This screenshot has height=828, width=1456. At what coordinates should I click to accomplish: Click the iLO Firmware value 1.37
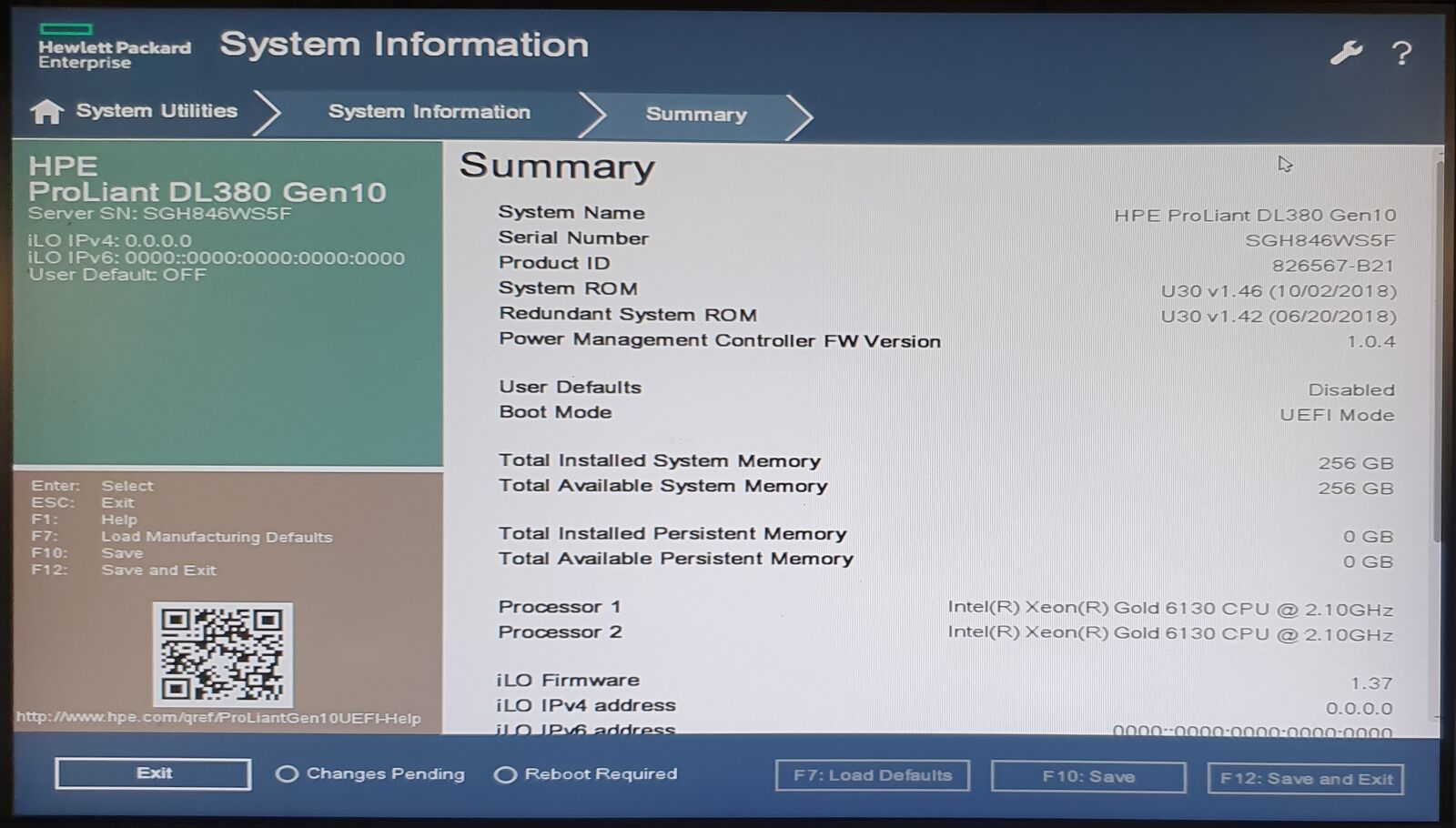(x=1372, y=683)
